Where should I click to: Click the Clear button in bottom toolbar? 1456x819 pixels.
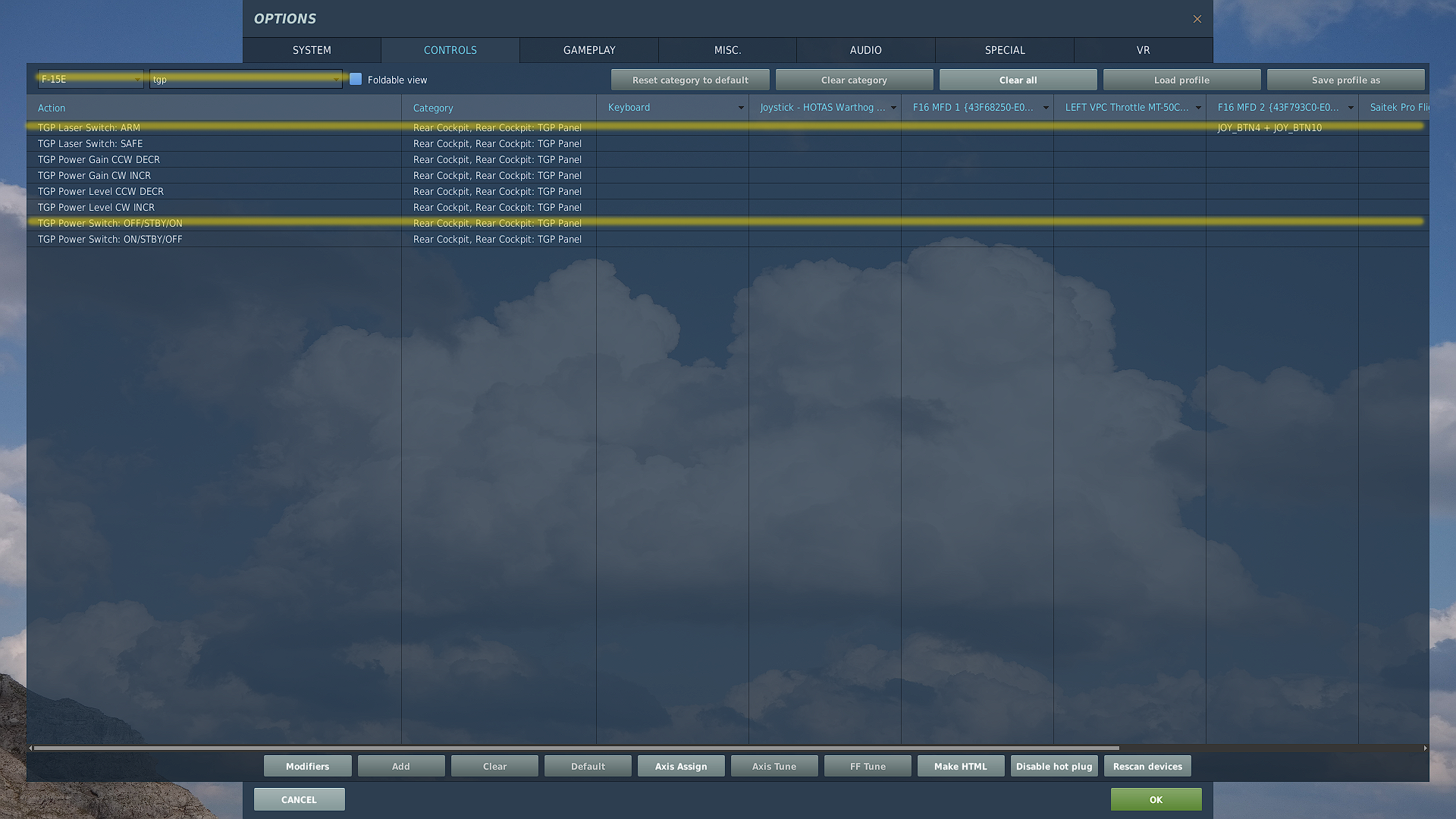coord(494,766)
